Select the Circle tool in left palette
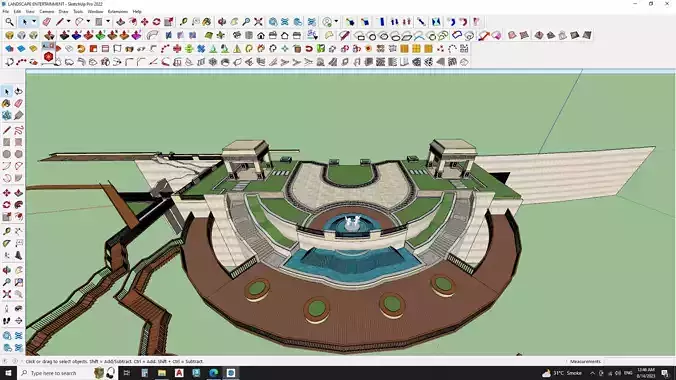676x380 pixels. [6, 154]
